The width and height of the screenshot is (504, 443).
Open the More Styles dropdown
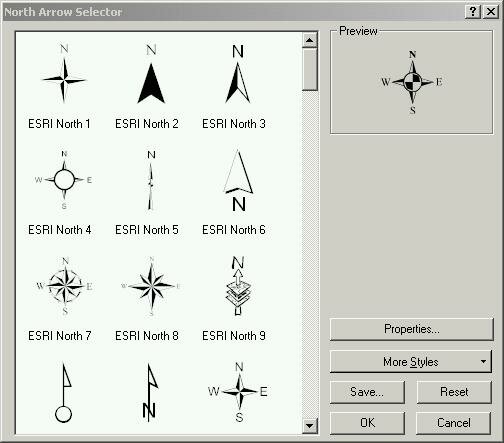click(x=411, y=362)
